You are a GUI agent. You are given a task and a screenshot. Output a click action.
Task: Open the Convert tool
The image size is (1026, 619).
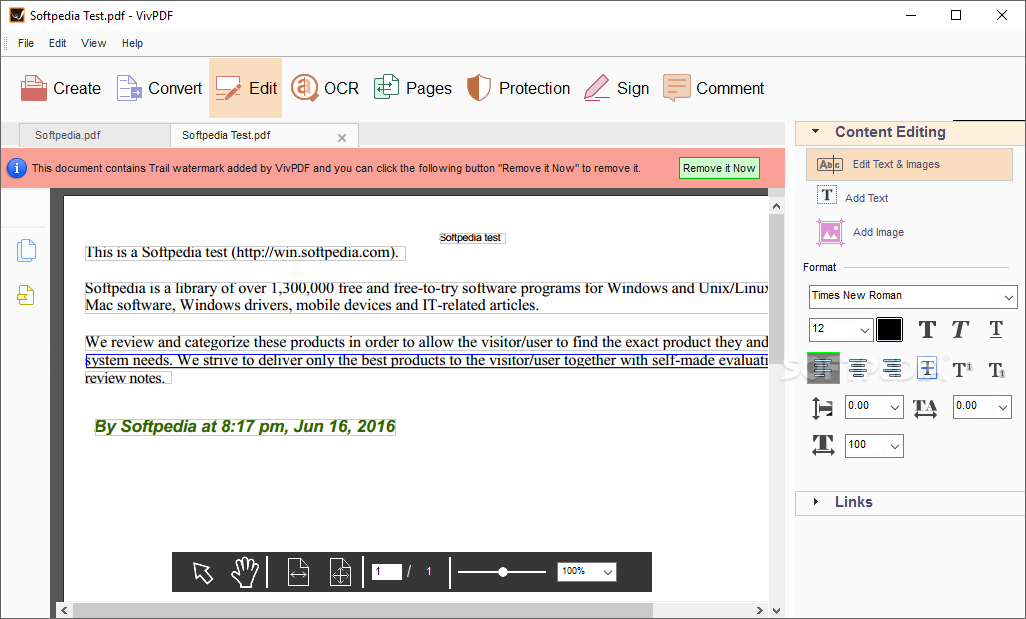(160, 88)
